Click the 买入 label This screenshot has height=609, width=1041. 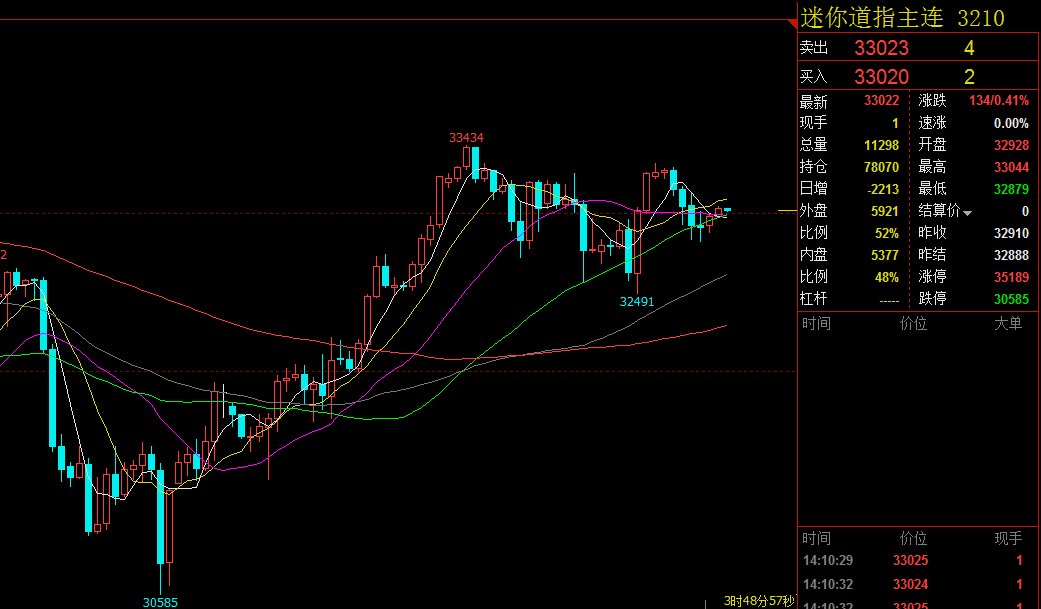pyautogui.click(x=813, y=77)
